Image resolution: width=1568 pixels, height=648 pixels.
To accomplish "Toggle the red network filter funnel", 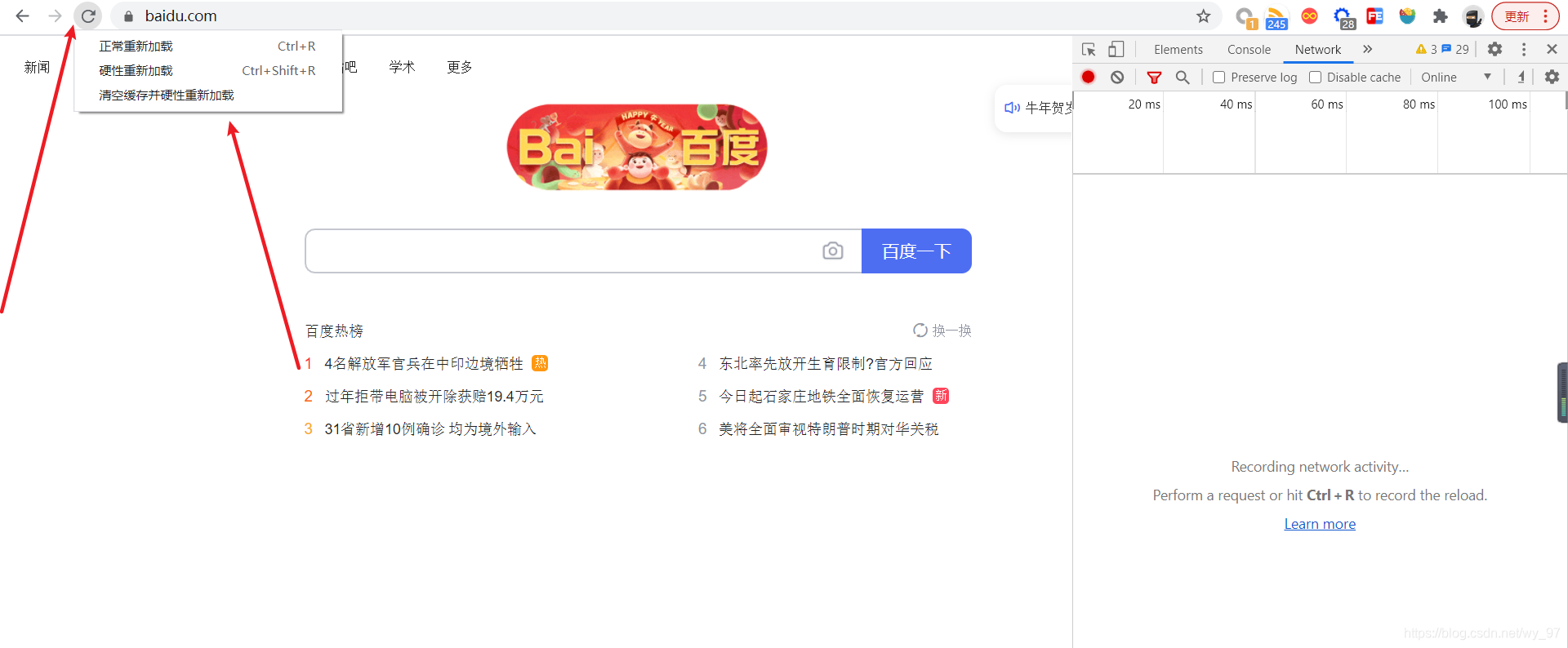I will (1154, 78).
